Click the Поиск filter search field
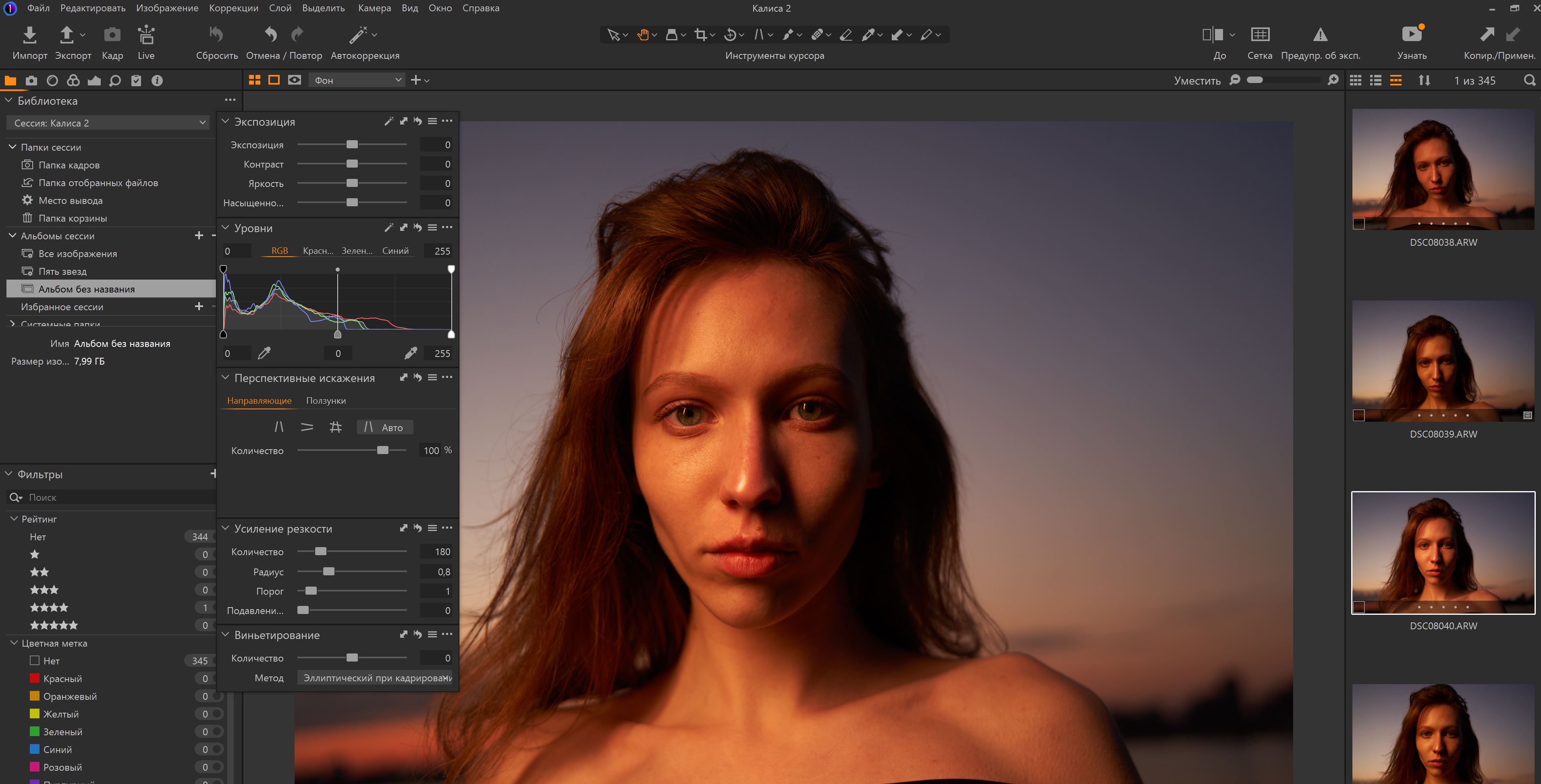Viewport: 1541px width, 784px height. (x=112, y=498)
